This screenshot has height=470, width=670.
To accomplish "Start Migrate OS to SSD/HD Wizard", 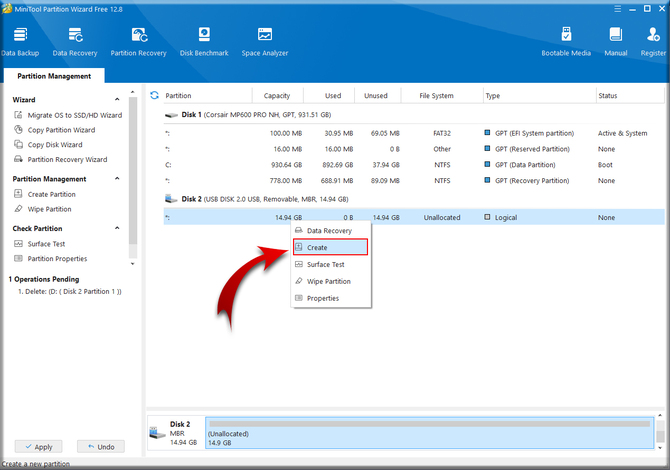I will coord(68,115).
